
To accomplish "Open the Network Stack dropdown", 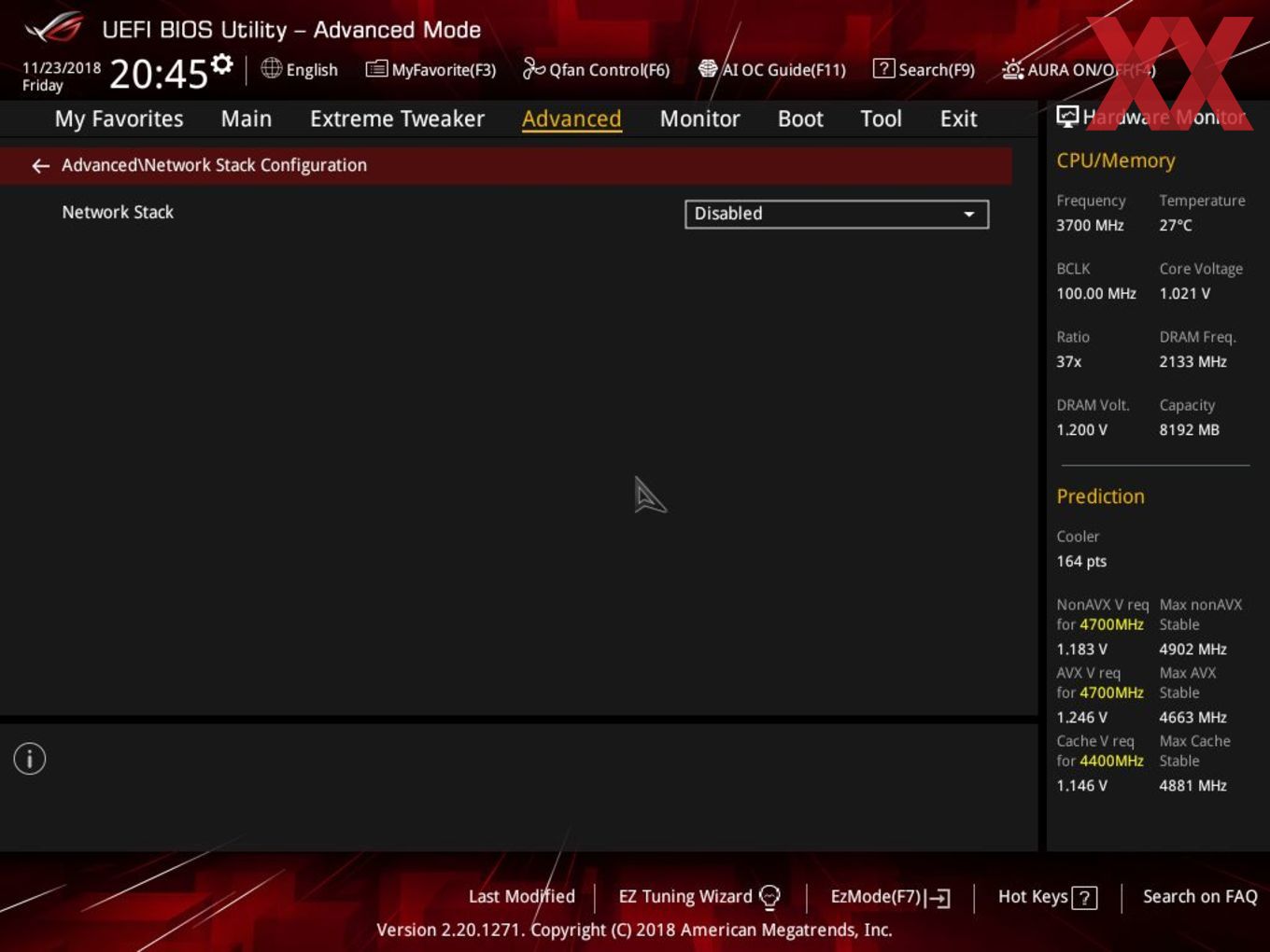I will (837, 214).
